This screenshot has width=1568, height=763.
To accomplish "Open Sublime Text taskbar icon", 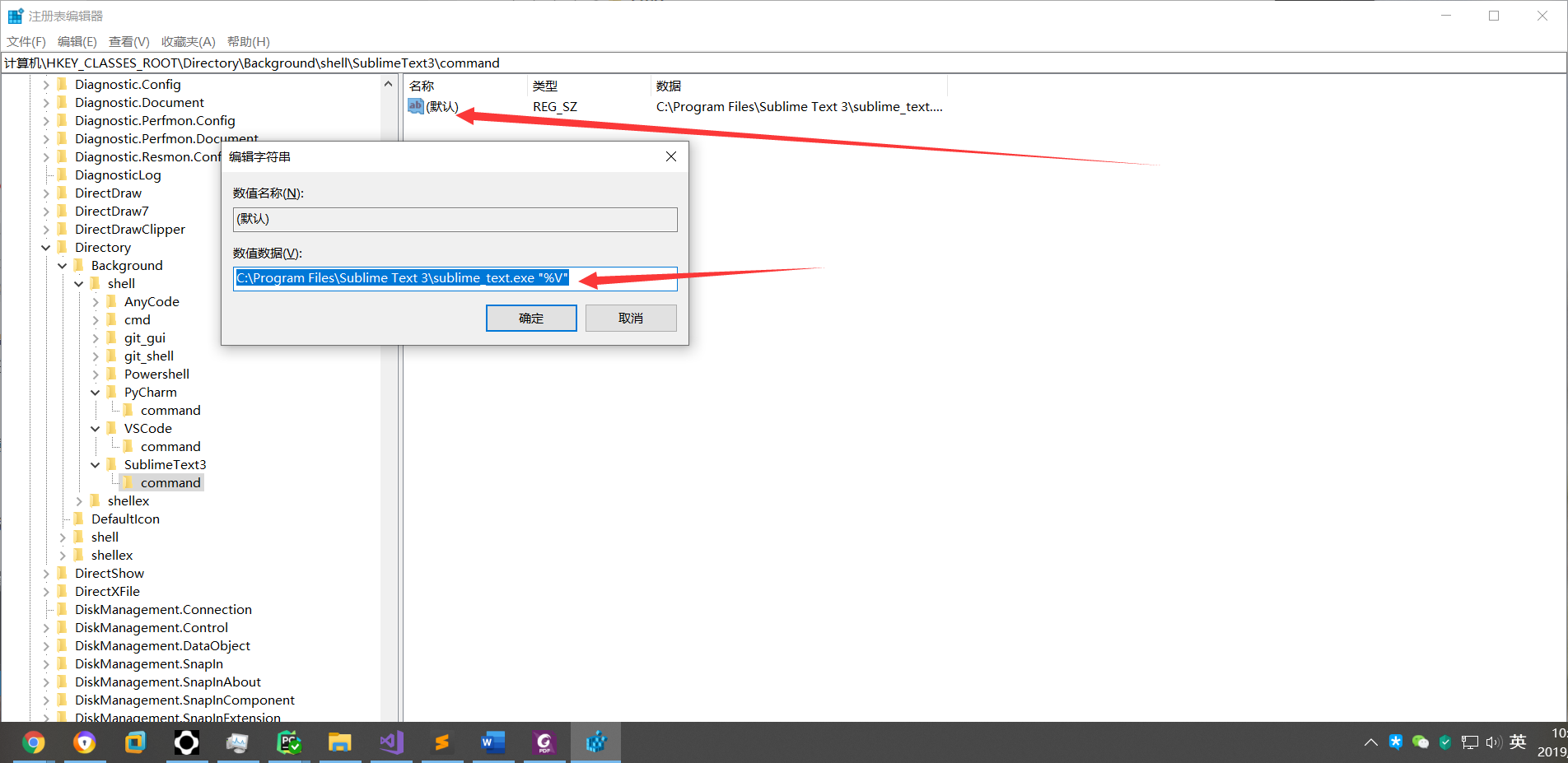I will 442,742.
